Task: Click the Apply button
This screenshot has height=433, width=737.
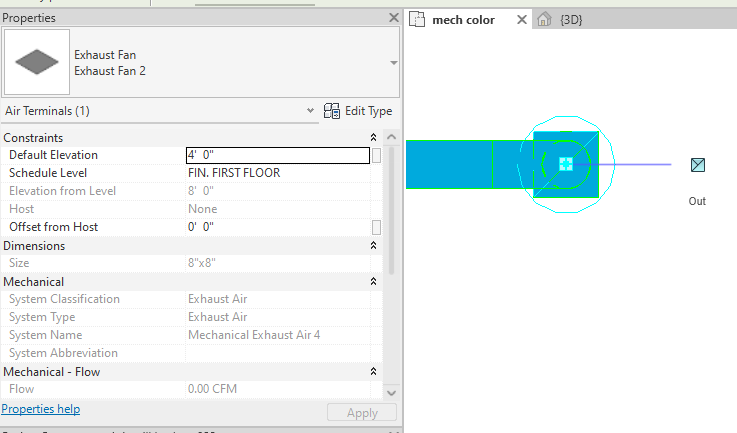Action: point(362,413)
